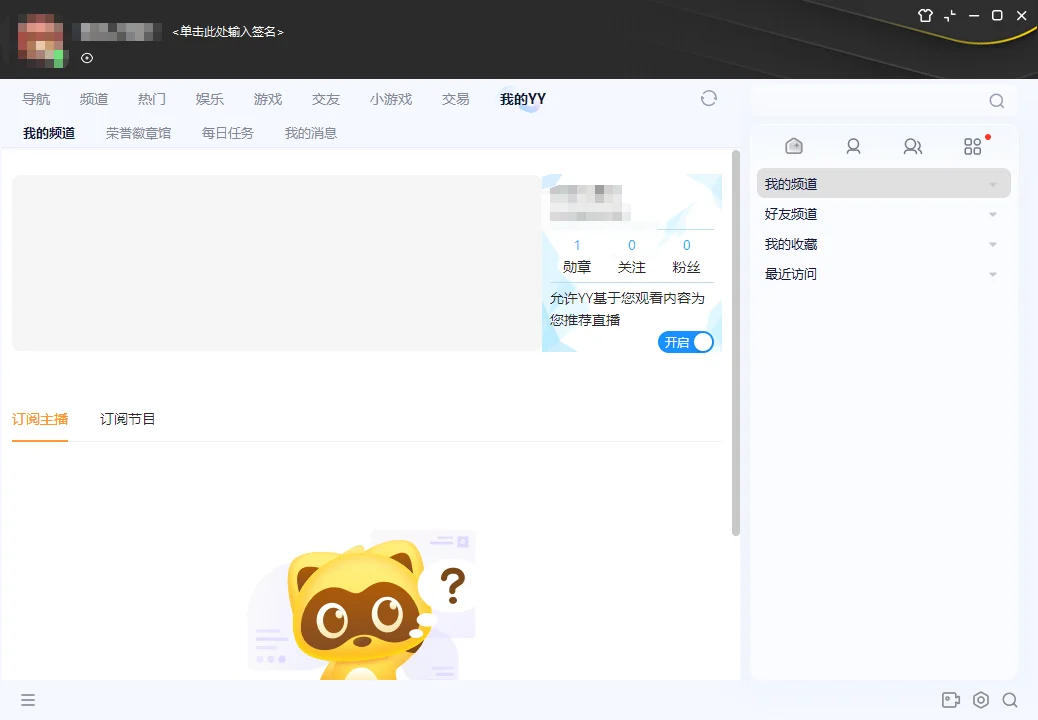Viewport: 1038px width, 720px height.
Task: Open the hexagon settings icon at bottom
Action: pos(981,699)
